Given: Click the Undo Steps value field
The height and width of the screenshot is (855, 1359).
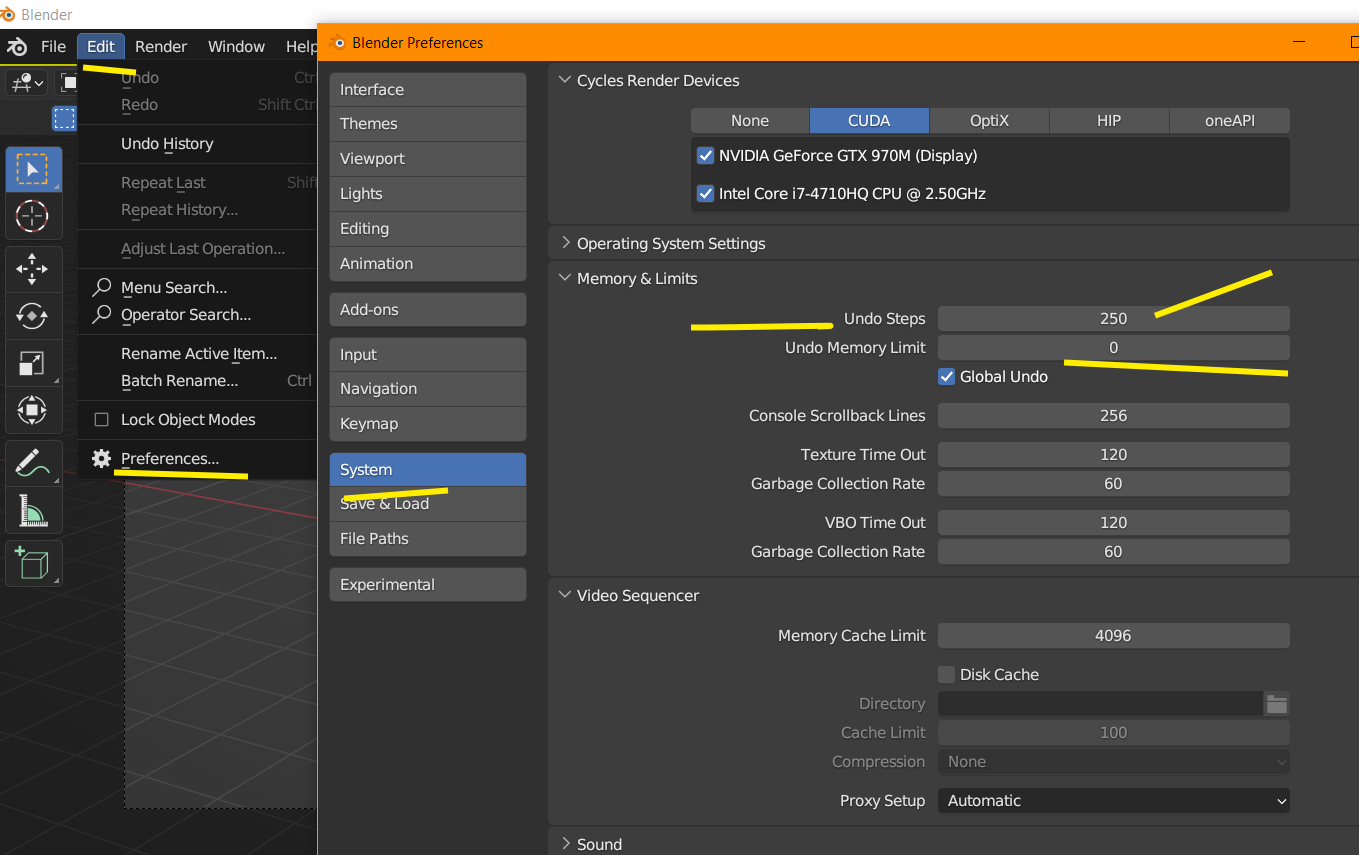Looking at the screenshot, I should click(x=1113, y=319).
